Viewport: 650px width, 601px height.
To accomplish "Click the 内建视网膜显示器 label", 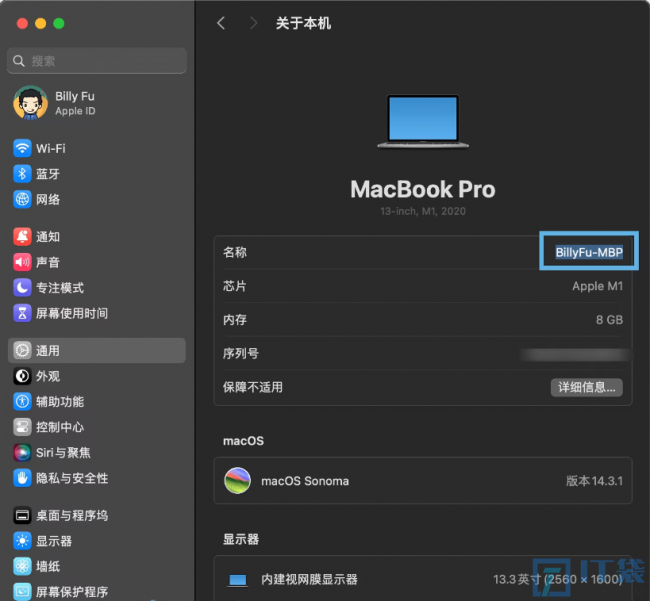I will [309, 579].
